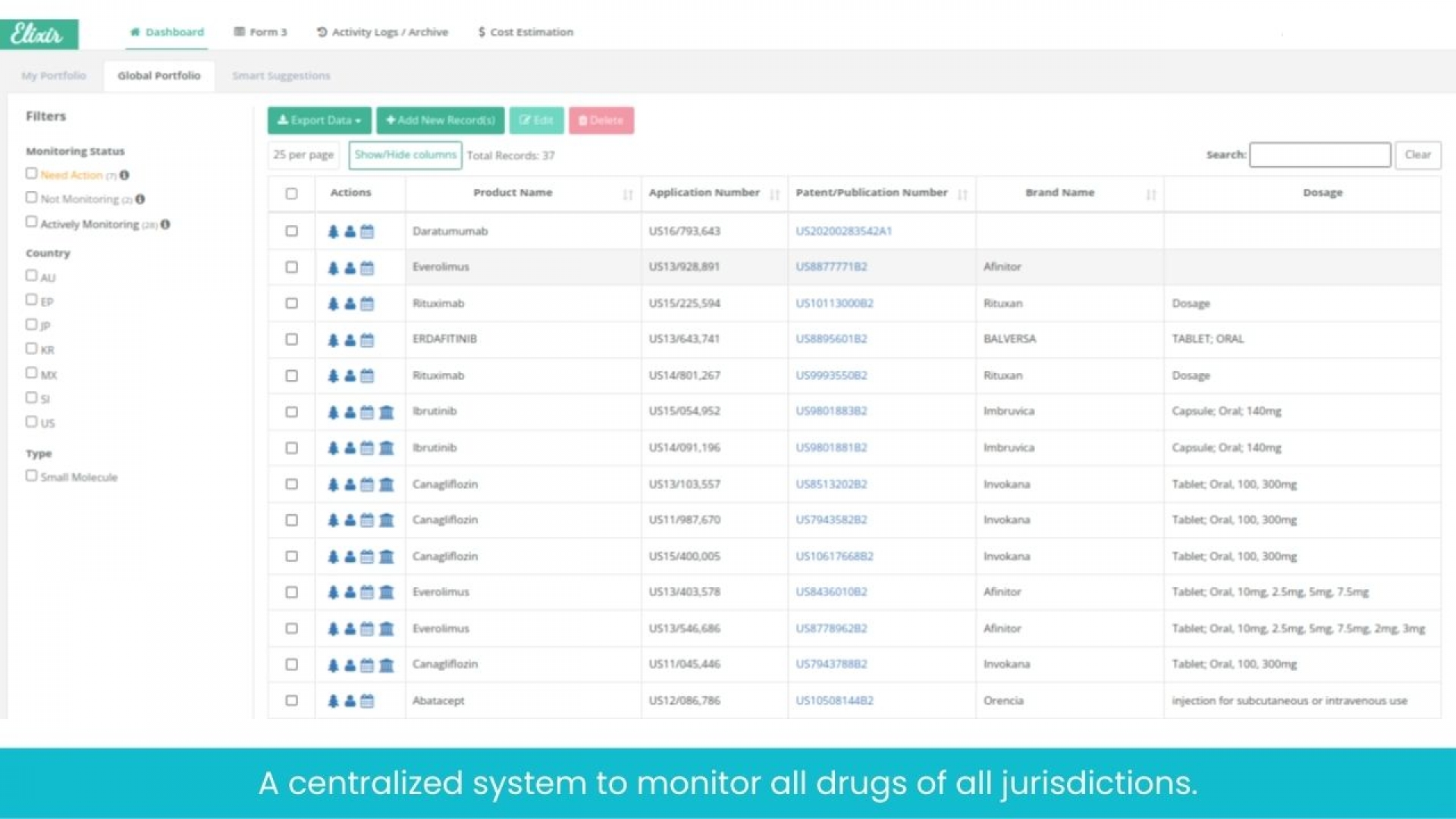Click info icon beside Need Action filter
The height and width of the screenshot is (819, 1456).
point(124,175)
